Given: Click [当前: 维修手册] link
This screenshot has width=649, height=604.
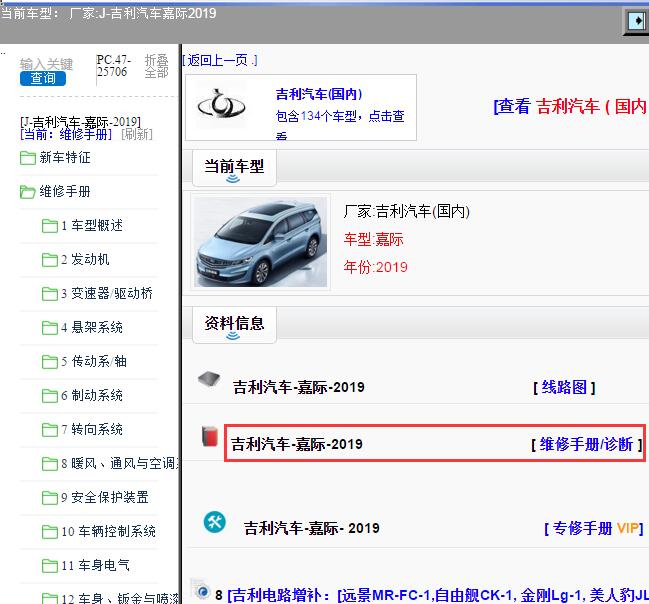Looking at the screenshot, I should tap(66, 134).
